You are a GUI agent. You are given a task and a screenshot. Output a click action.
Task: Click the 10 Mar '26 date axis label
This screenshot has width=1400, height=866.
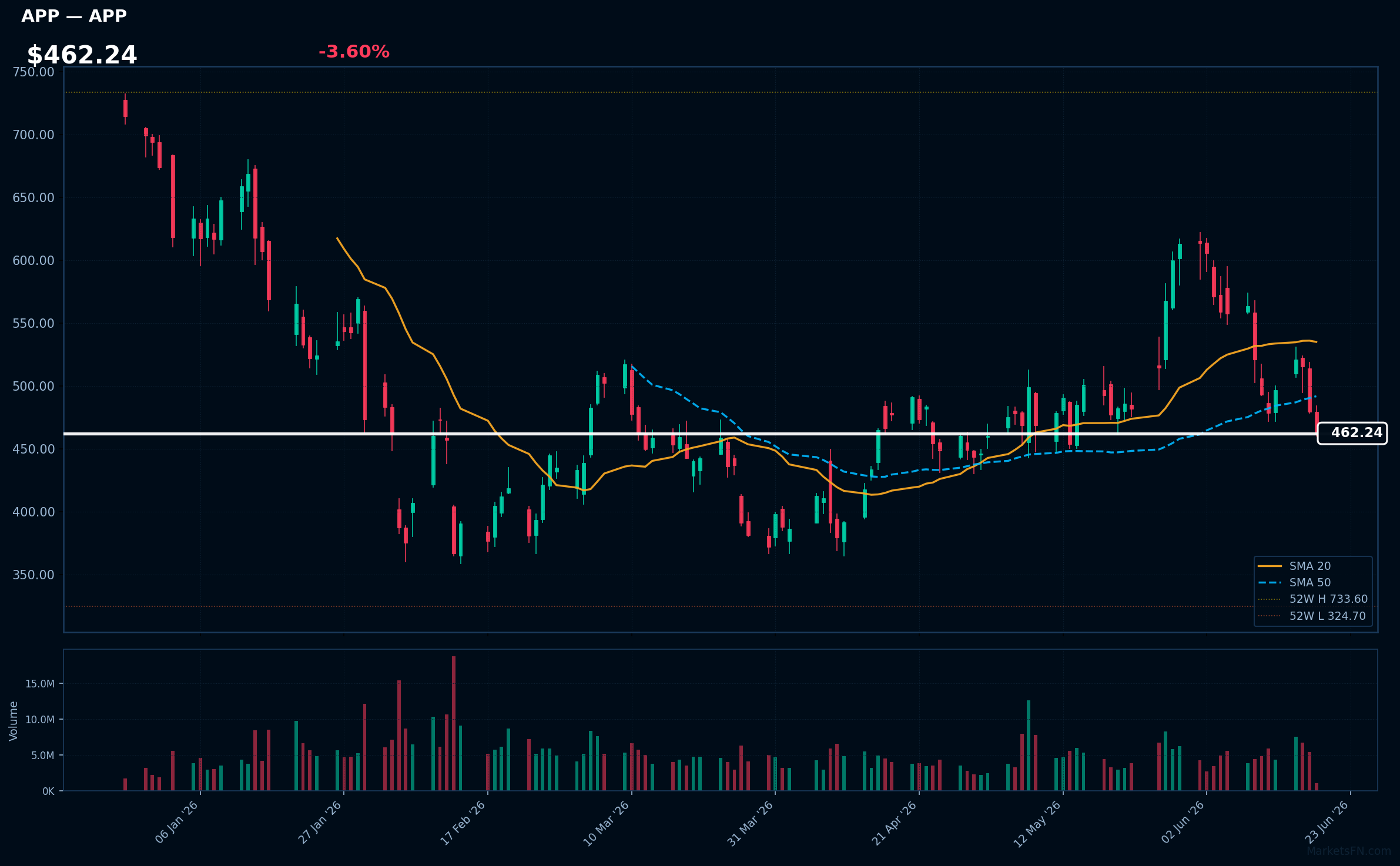pyautogui.click(x=606, y=824)
